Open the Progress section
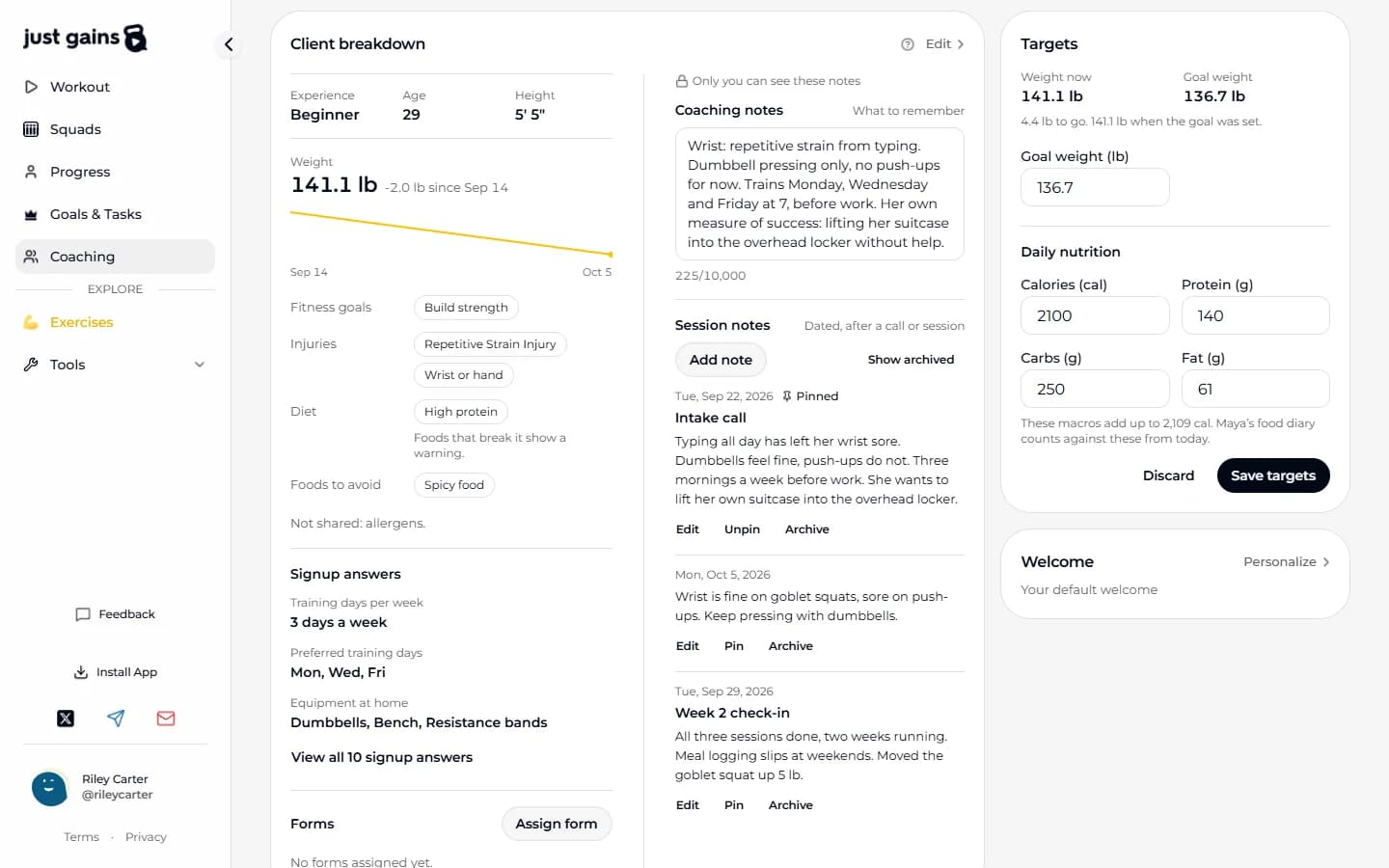1389x868 pixels. (x=115, y=172)
